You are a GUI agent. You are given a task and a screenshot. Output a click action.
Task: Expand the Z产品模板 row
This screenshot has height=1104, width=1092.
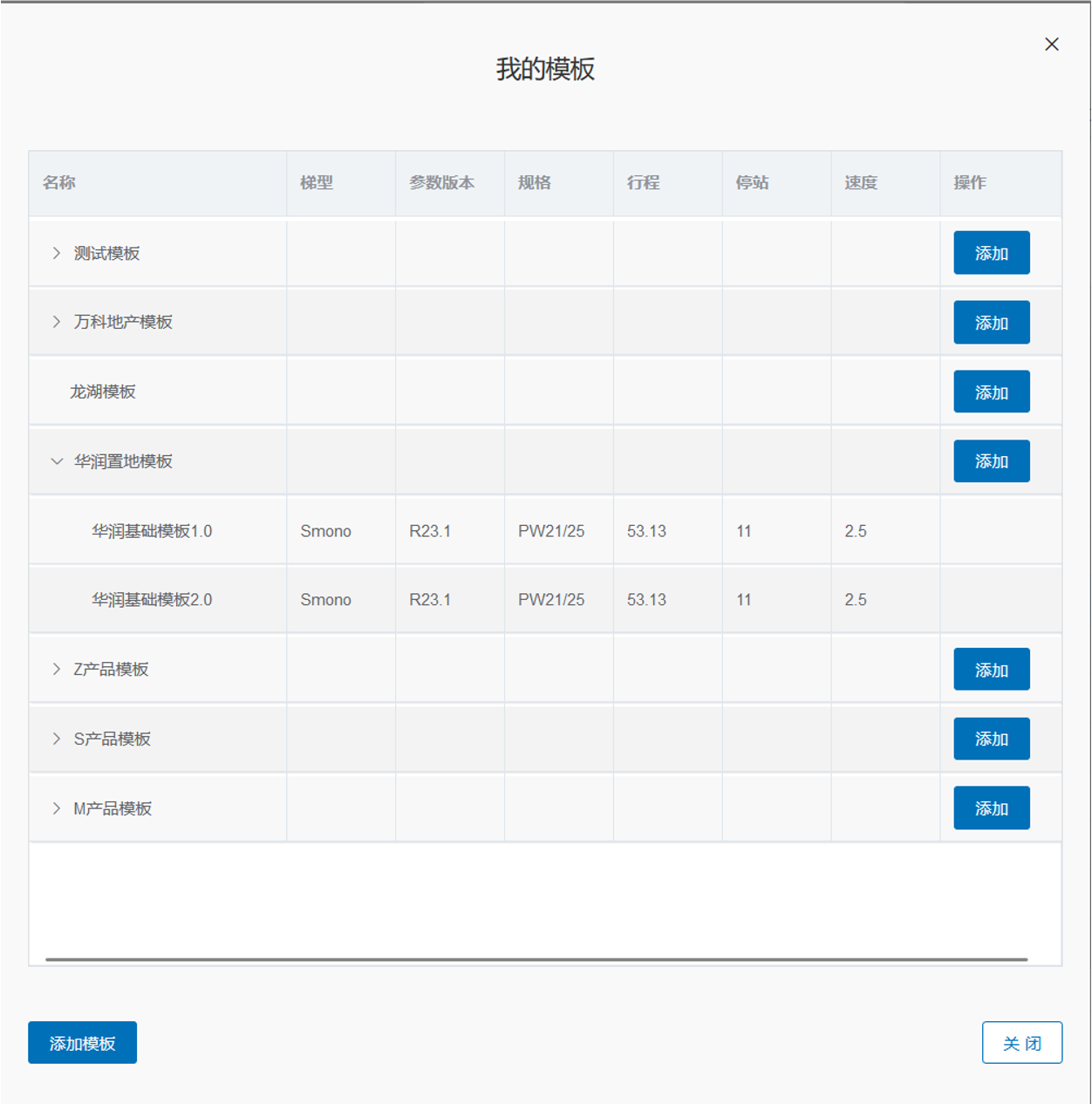pyautogui.click(x=57, y=669)
